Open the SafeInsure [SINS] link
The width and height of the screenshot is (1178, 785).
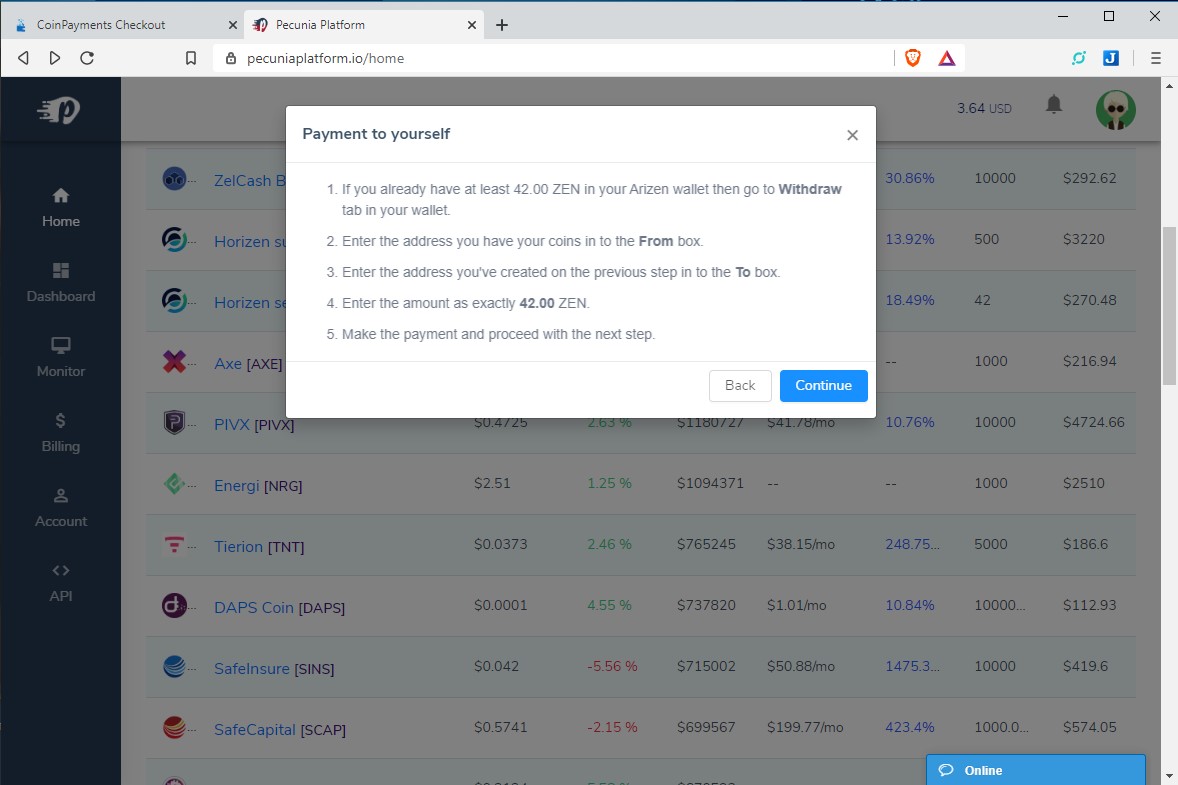[x=274, y=668]
